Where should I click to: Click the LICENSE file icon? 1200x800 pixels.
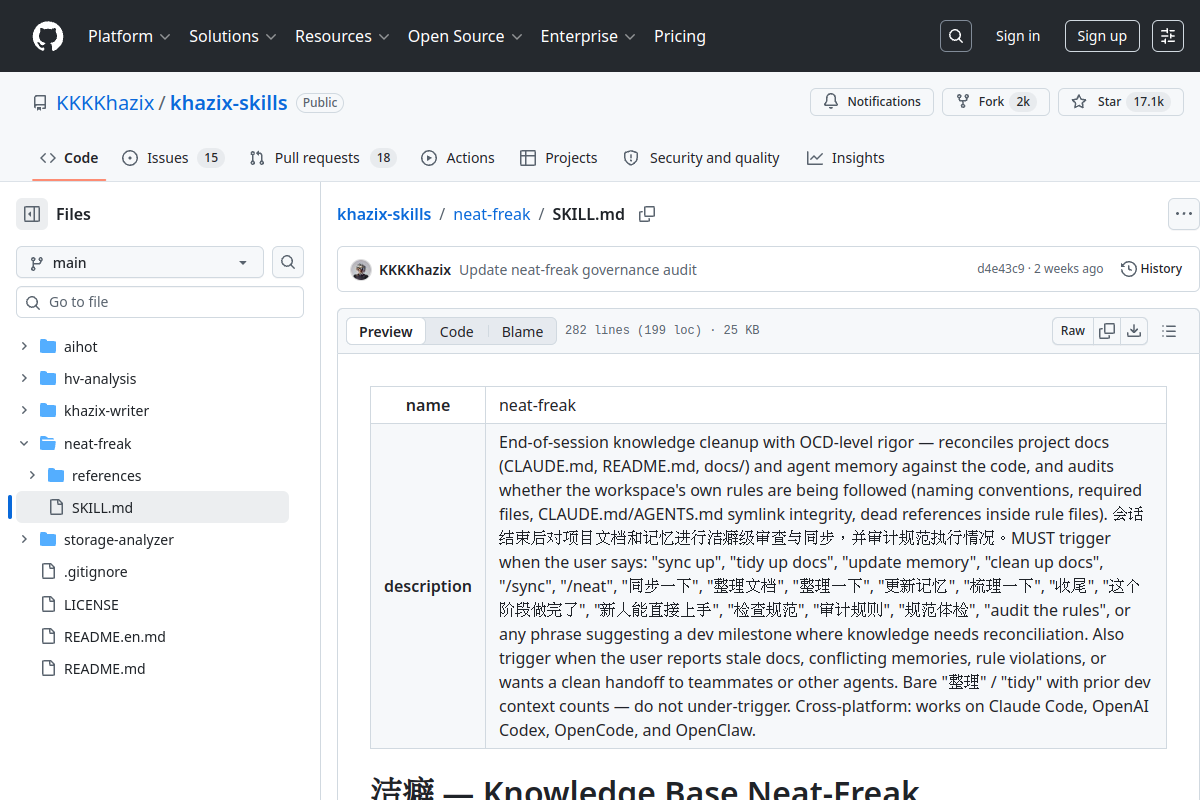pos(48,604)
